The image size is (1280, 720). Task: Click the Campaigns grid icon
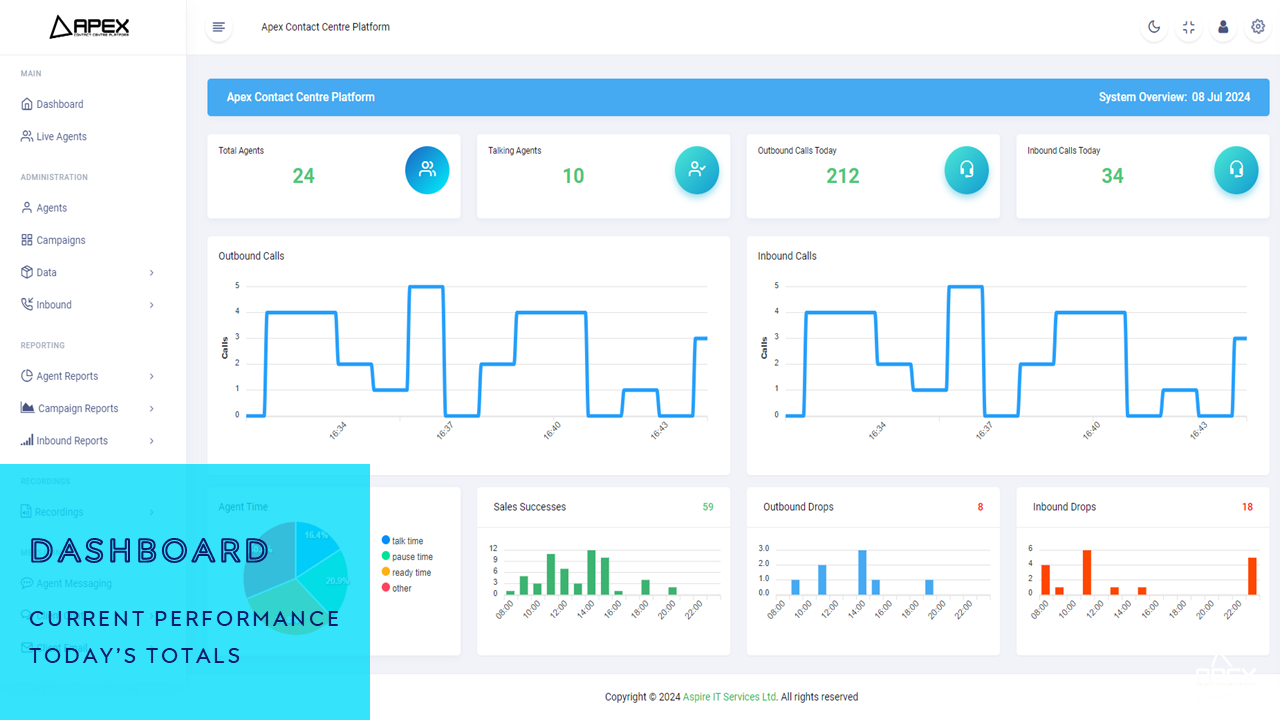(x=27, y=240)
